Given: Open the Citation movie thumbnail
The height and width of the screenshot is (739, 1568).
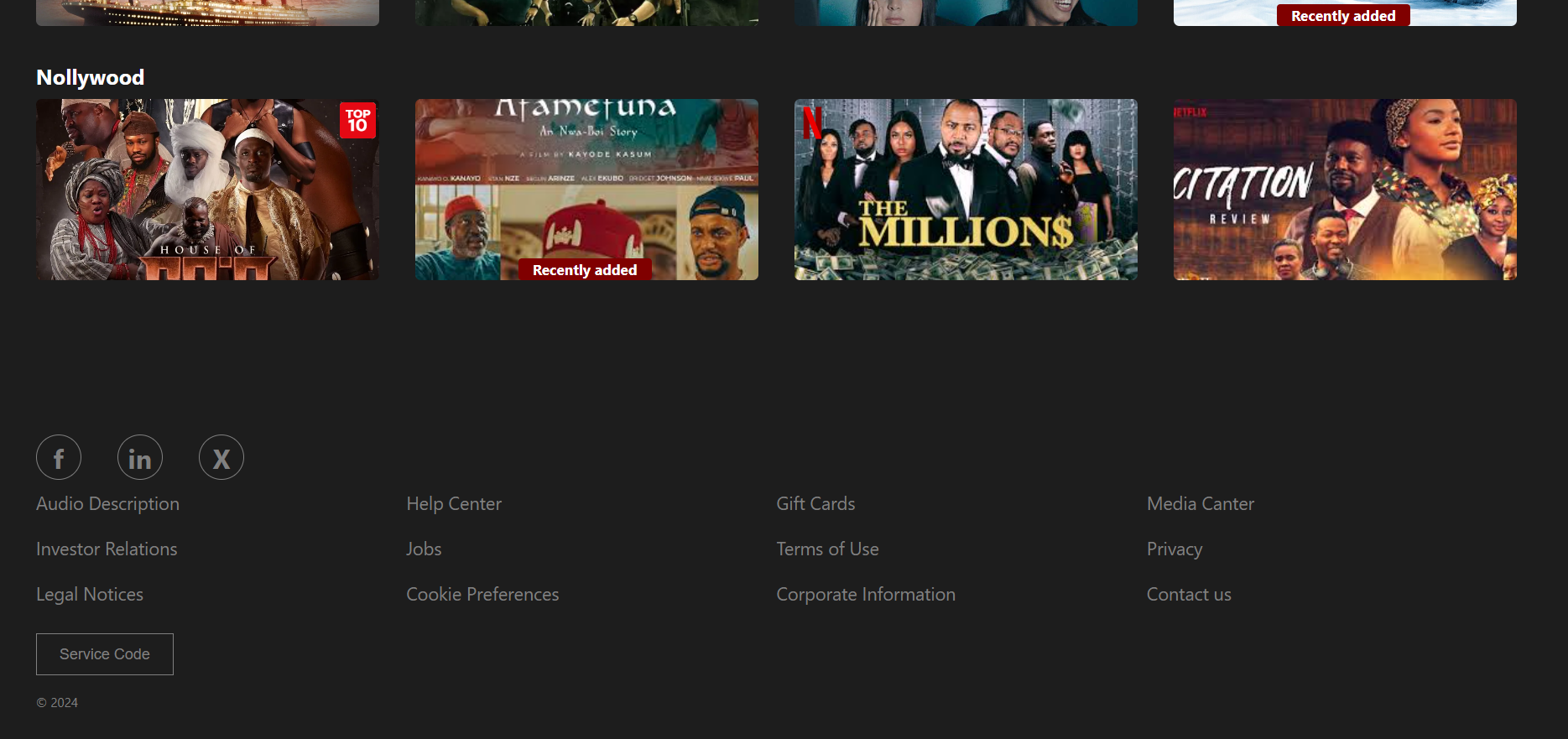Looking at the screenshot, I should click(1345, 189).
